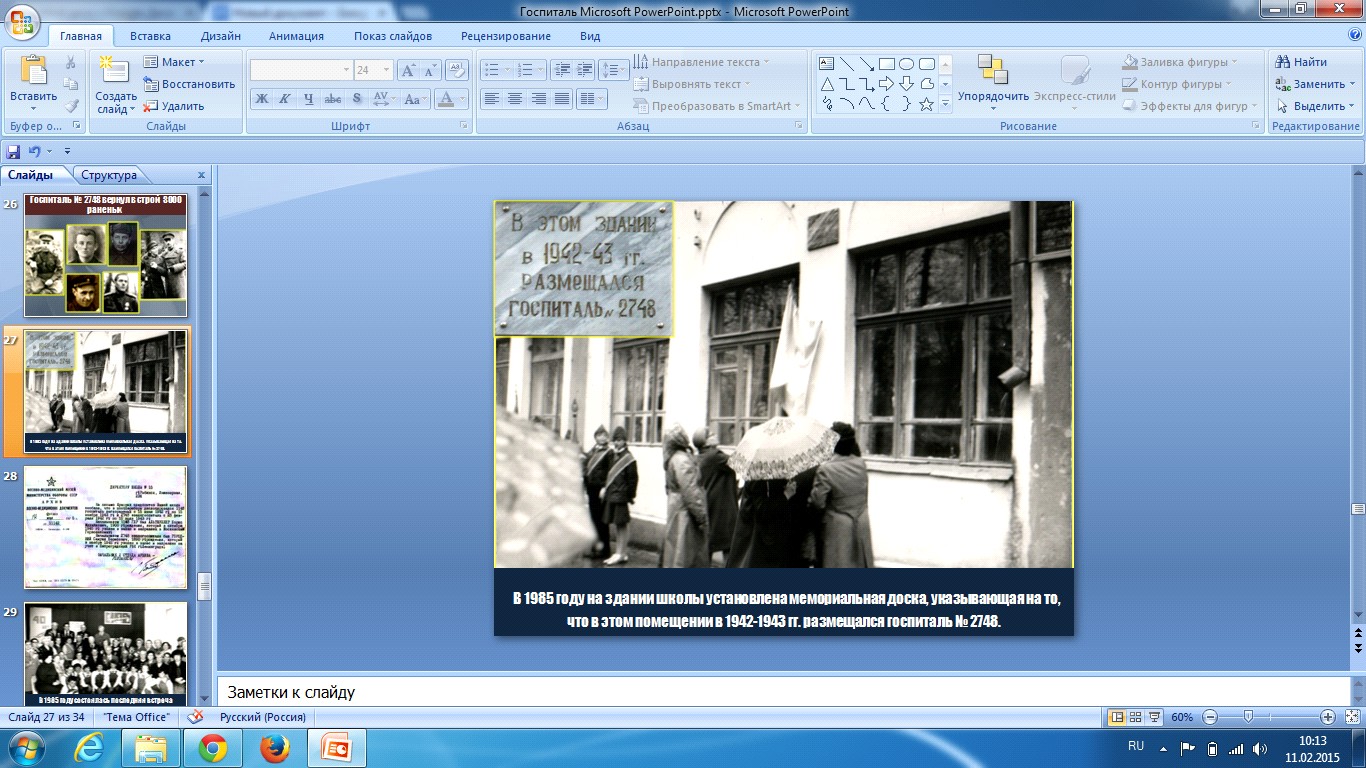
Task: Click the Найти button
Action: pyautogui.click(x=1301, y=62)
